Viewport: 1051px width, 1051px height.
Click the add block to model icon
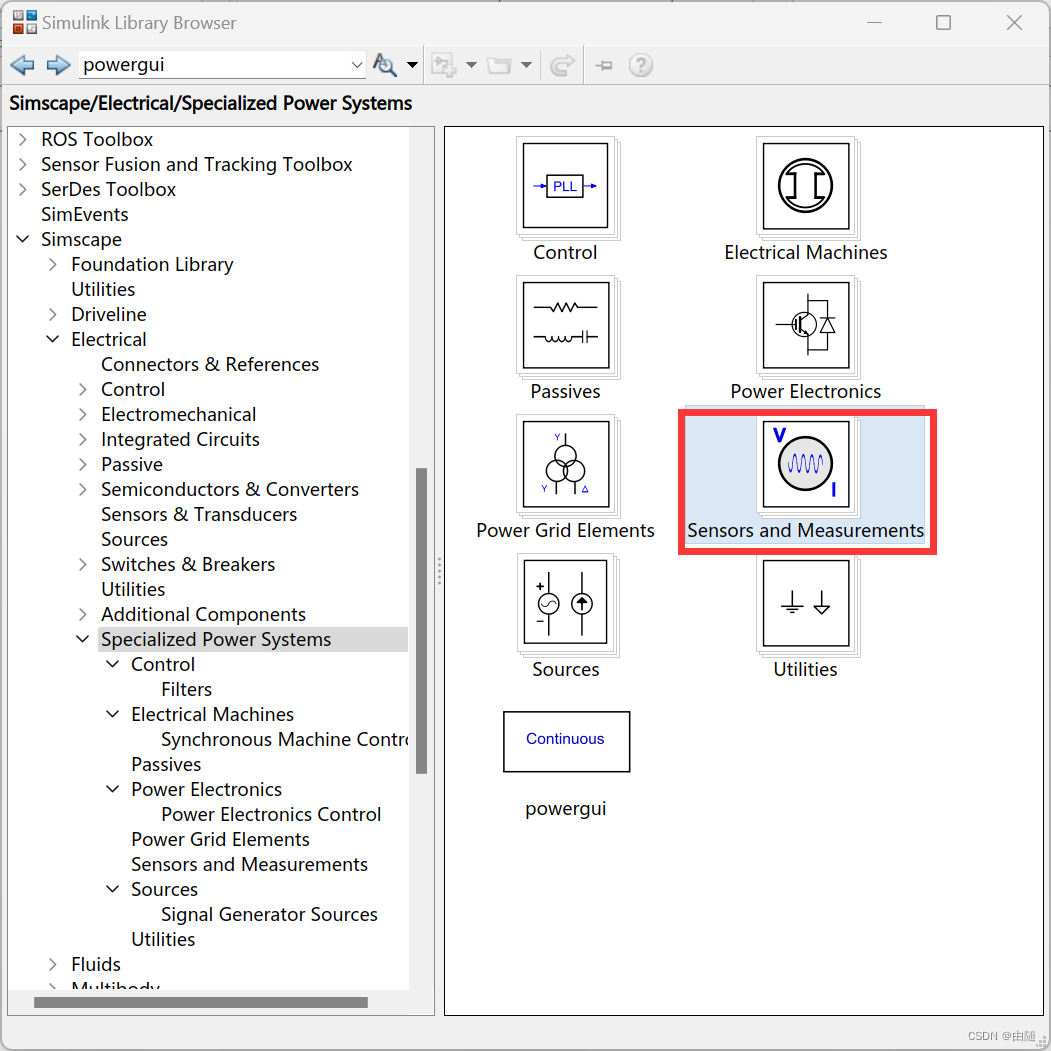click(444, 65)
